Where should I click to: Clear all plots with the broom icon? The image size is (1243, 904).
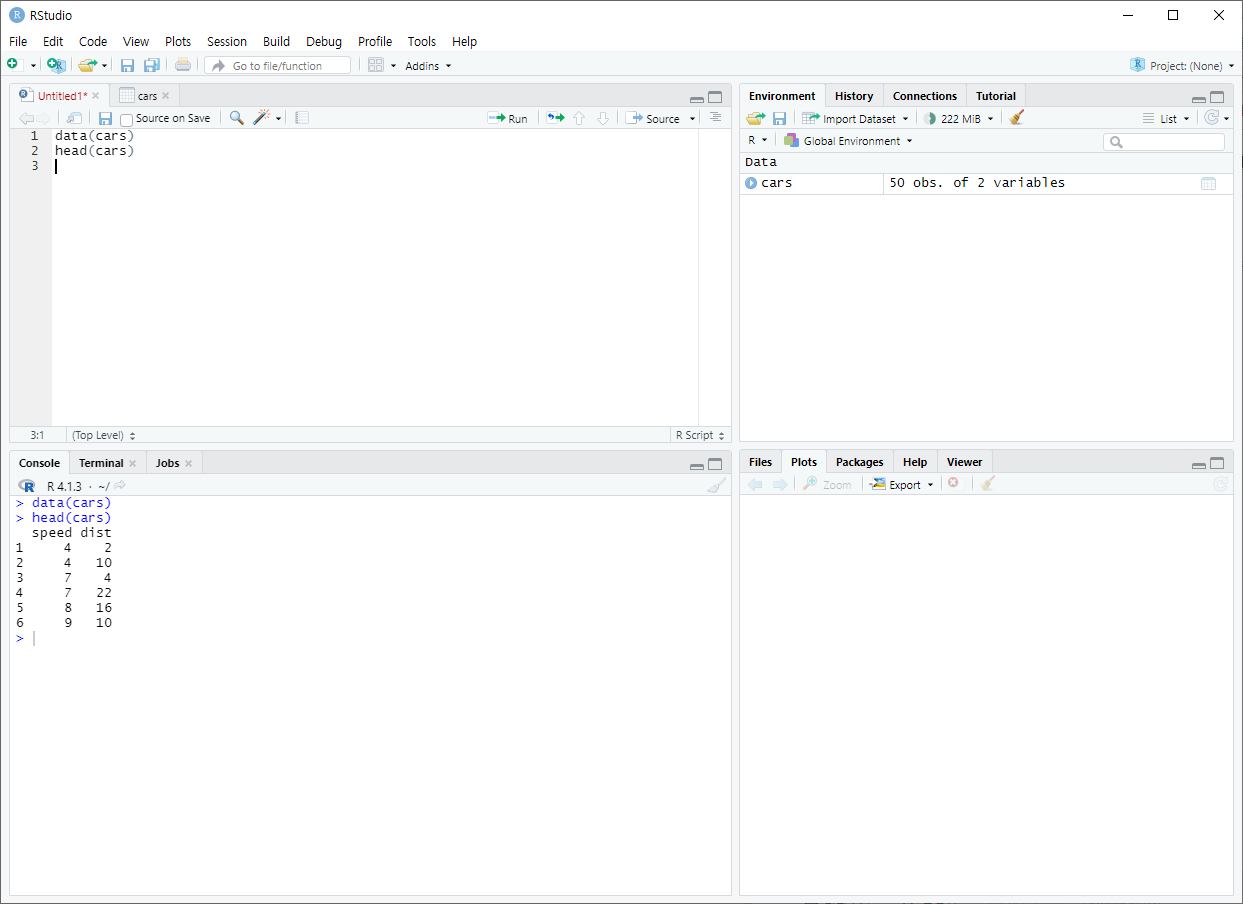click(x=988, y=483)
